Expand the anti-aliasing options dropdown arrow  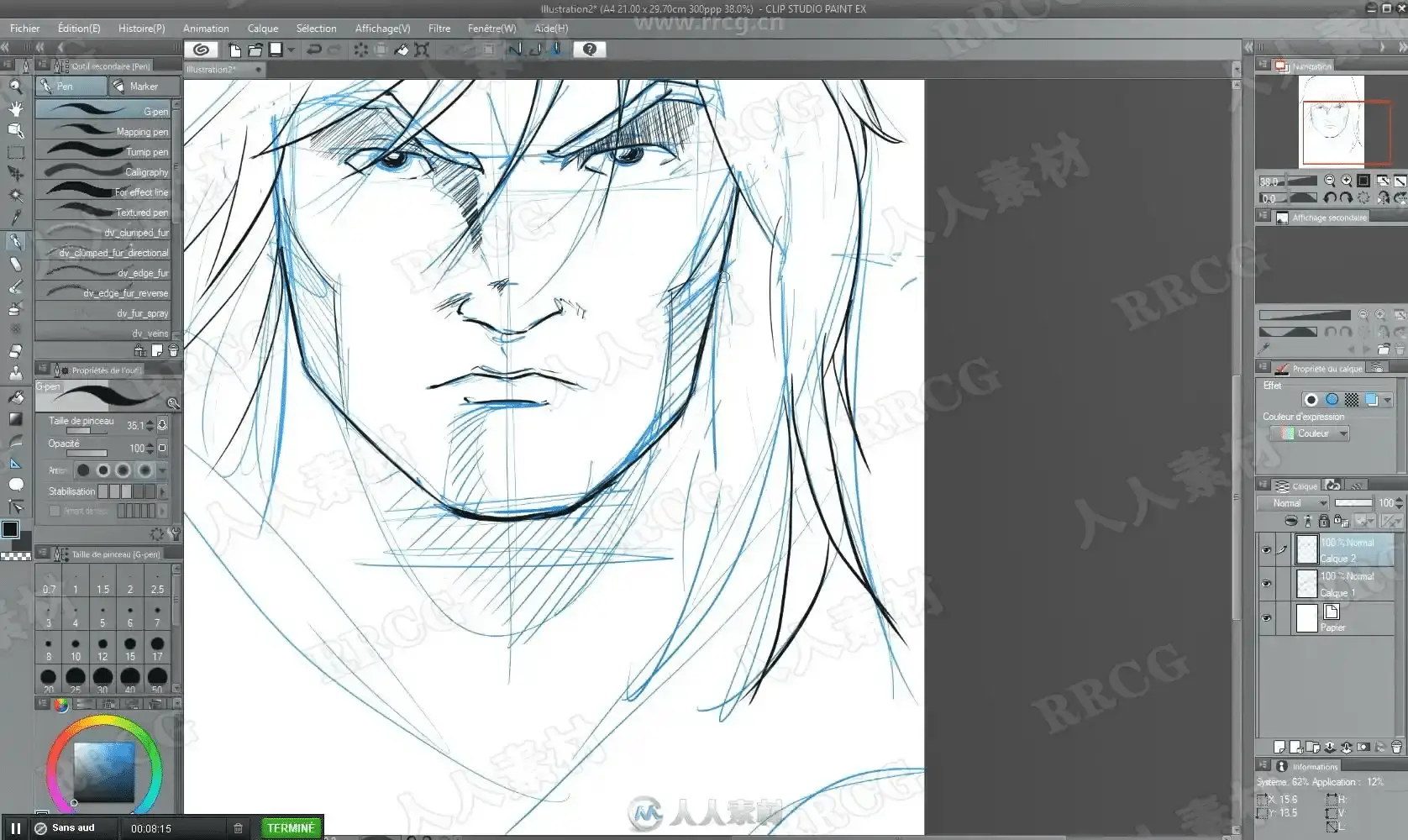point(163,470)
